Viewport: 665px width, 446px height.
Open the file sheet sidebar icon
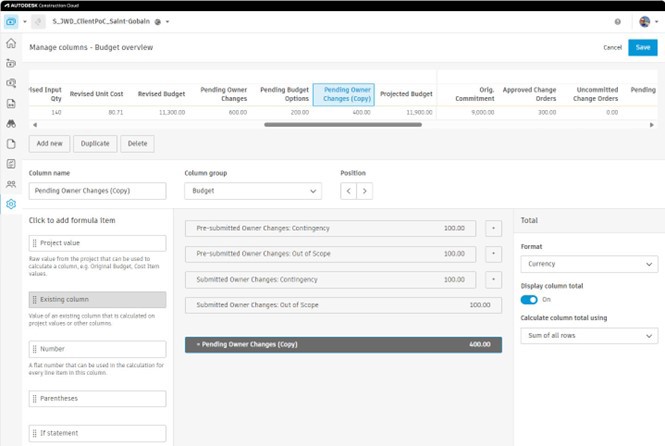click(x=11, y=104)
